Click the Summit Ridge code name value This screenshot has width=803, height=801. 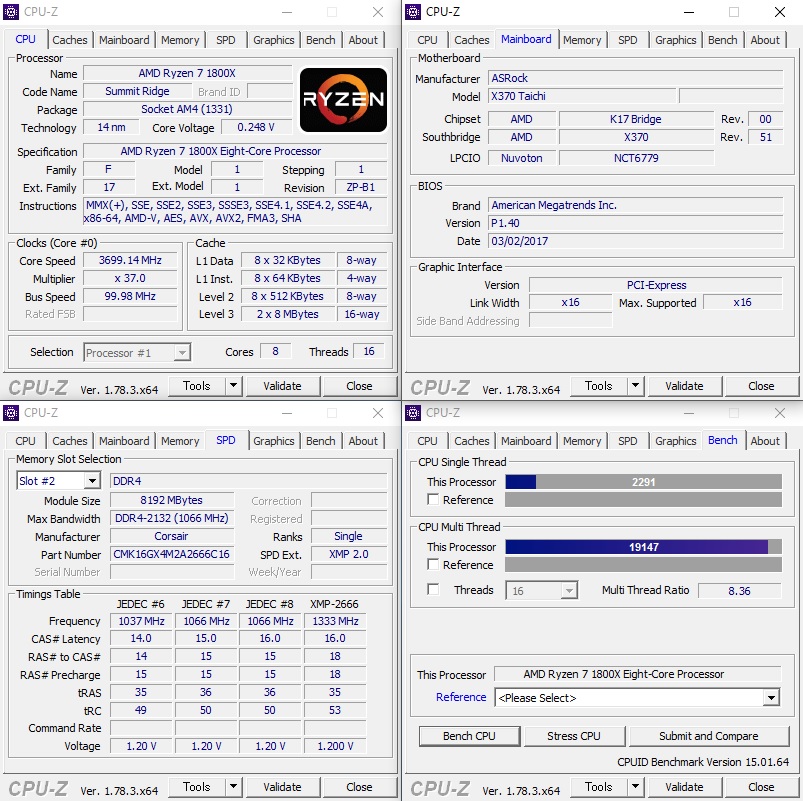[137, 91]
